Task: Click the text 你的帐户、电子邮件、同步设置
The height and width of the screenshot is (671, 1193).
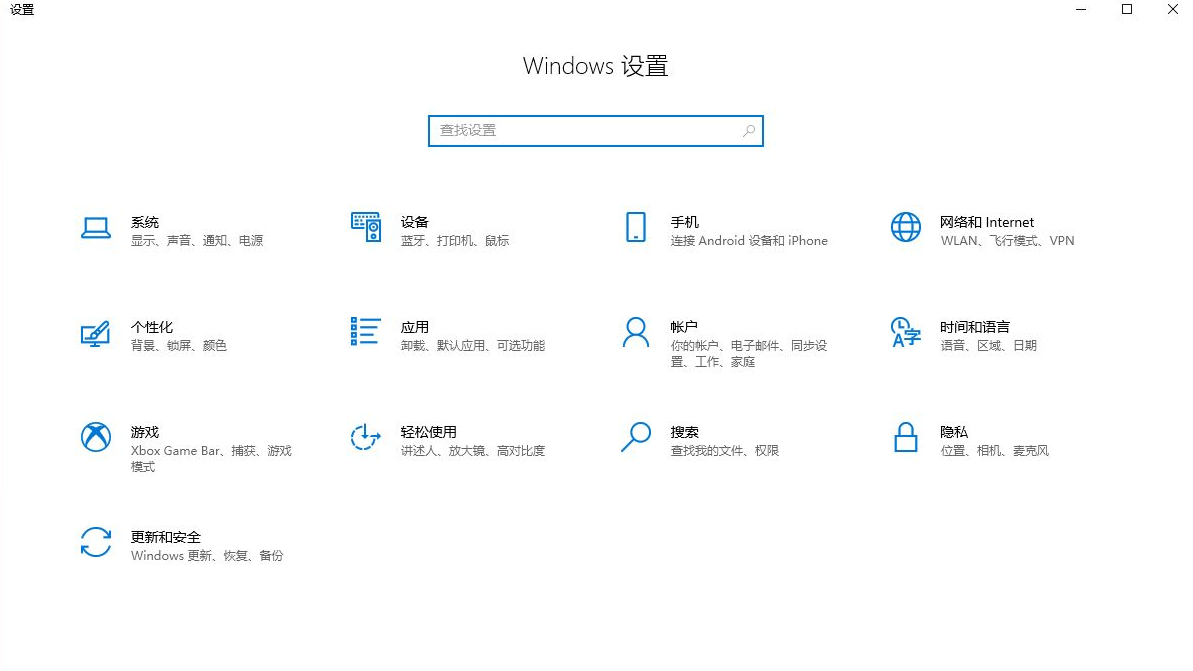Action: point(749,354)
